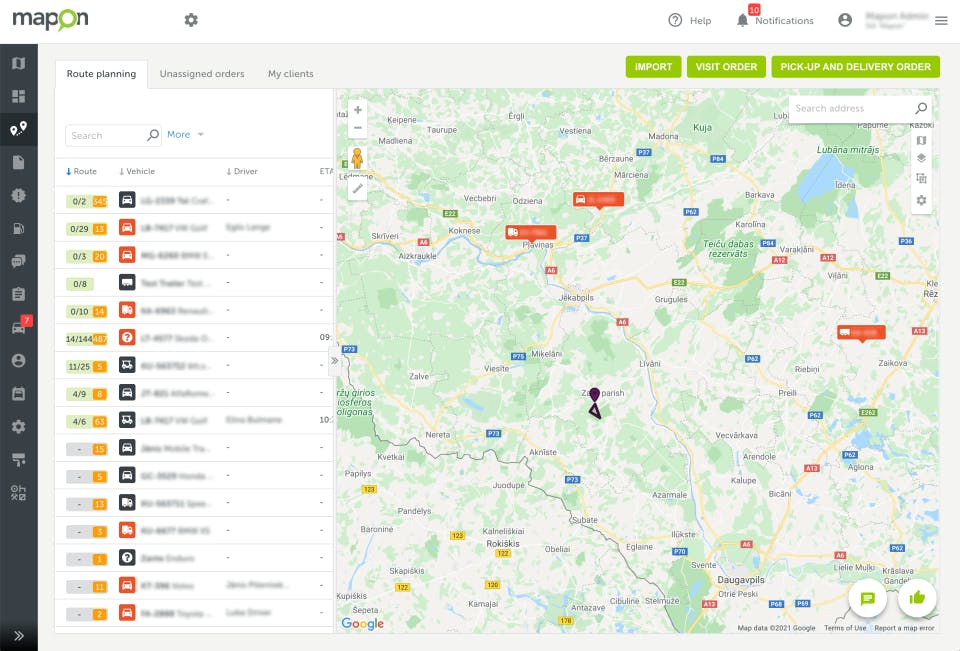Viewport: 960px width, 651px height.
Task: Select the route row showing 0/29
Action: pos(194,228)
